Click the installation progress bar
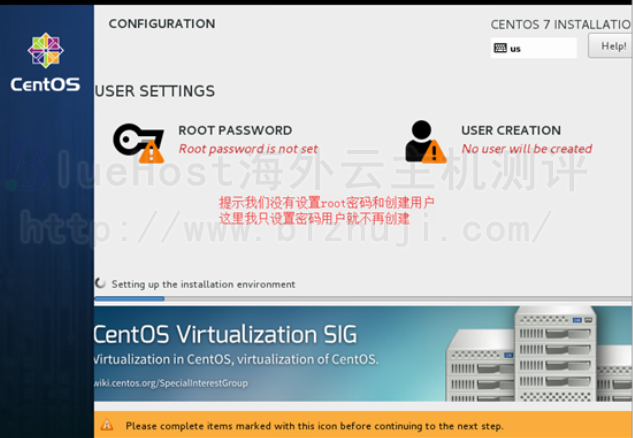 pyautogui.click(x=363, y=299)
